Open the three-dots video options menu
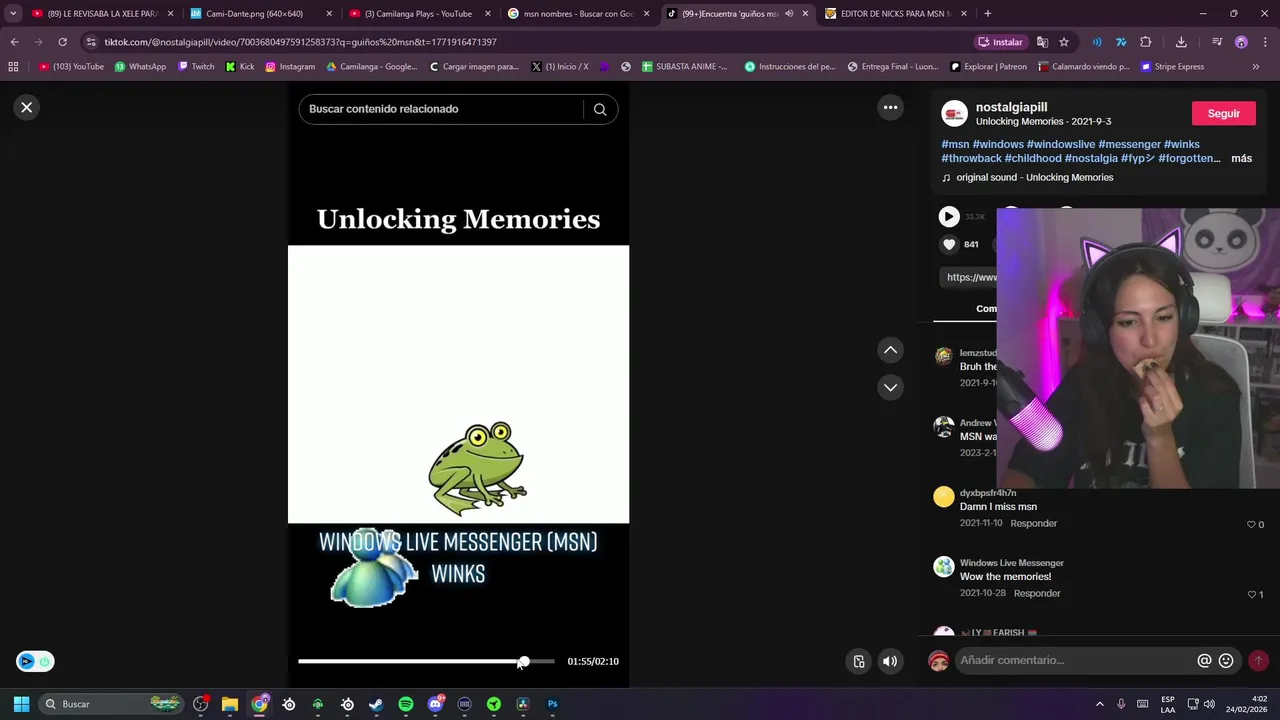Screen dimensions: 1280x720 coord(890,107)
